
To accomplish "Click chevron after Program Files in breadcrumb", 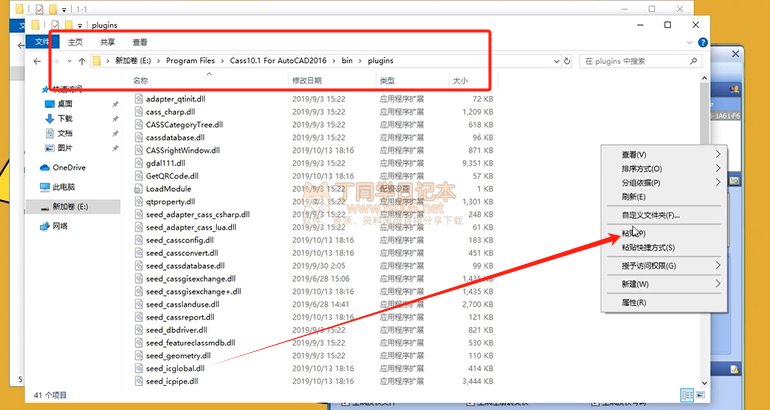I will tap(222, 61).
